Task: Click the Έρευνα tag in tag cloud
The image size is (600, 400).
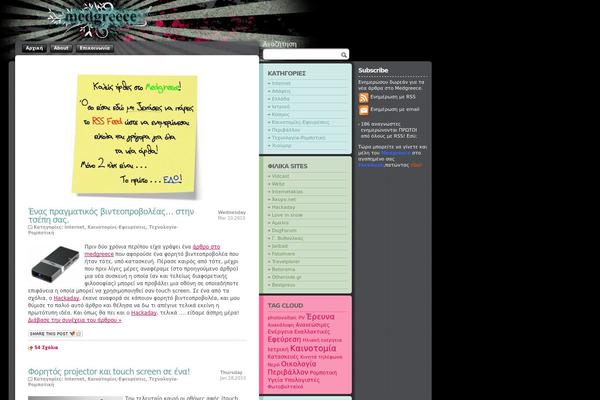Action: pyautogui.click(x=321, y=317)
